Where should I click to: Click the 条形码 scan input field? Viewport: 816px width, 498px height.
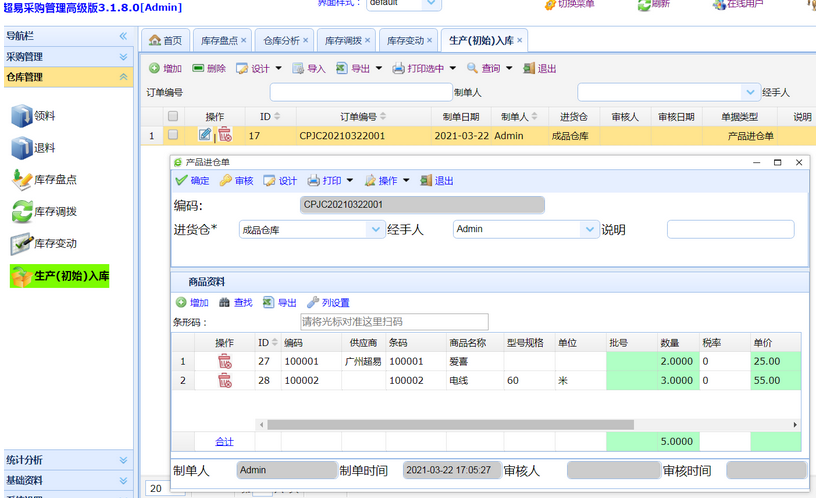tap(394, 322)
